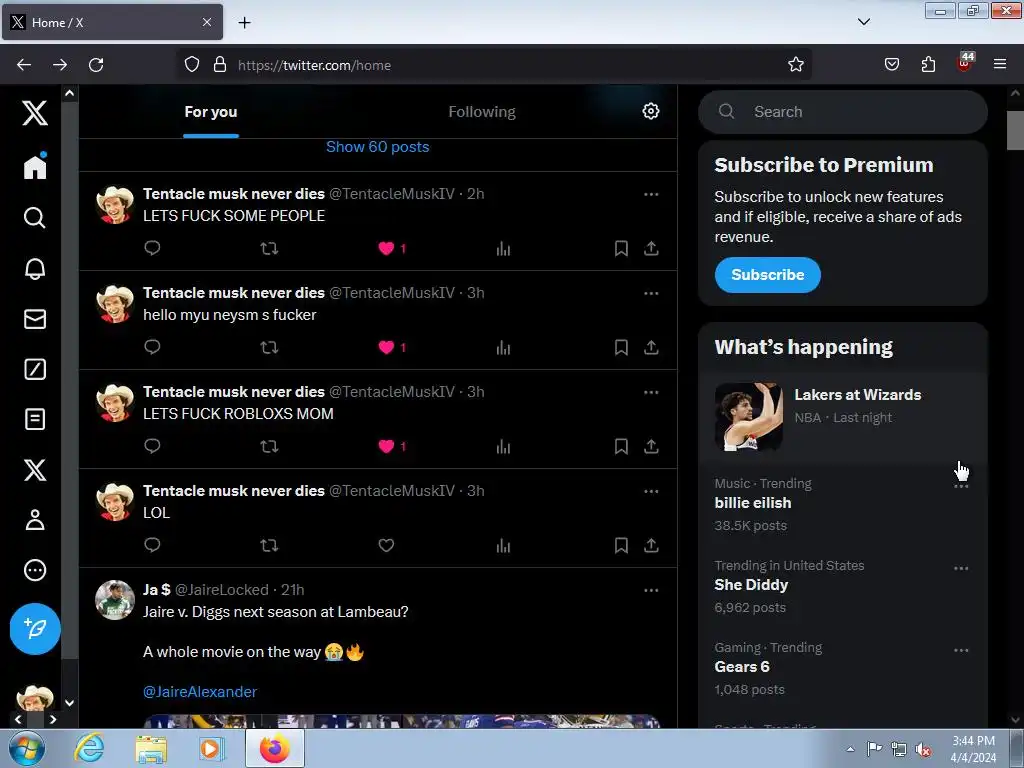Reply to the "LETS FUCK ROBLOXS MOM" post
The image size is (1024, 768).
tap(152, 446)
